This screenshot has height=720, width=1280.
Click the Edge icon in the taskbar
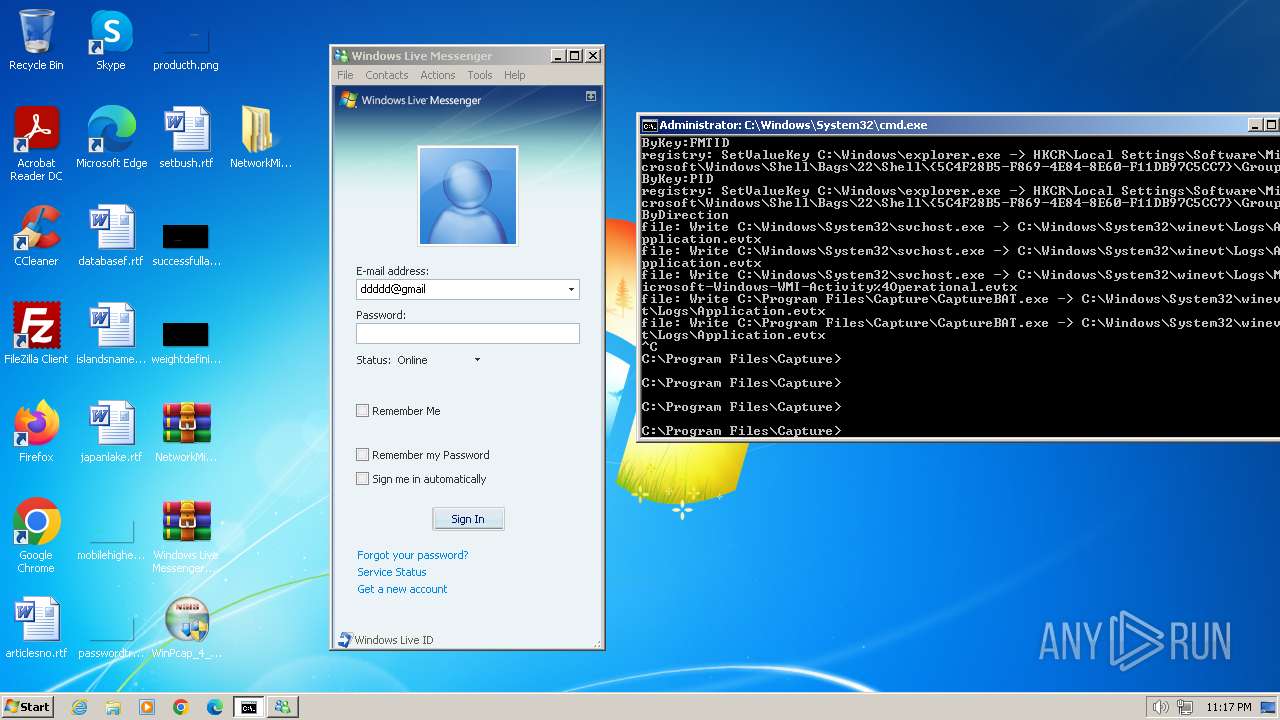[x=215, y=707]
